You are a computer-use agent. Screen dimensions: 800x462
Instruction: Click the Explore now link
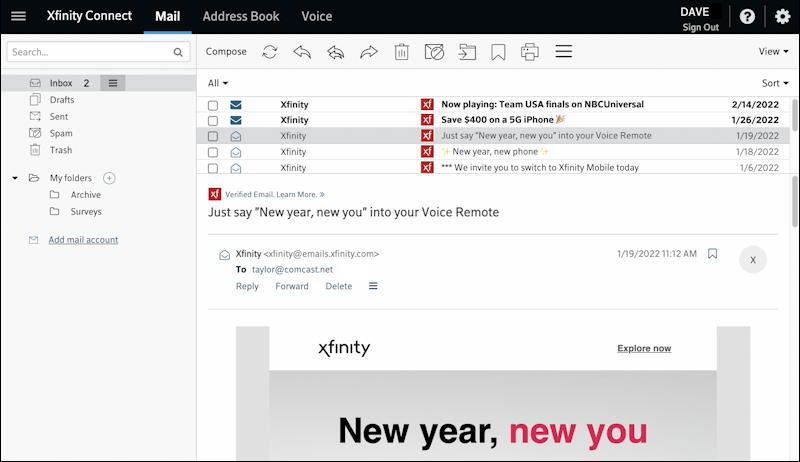coord(644,348)
